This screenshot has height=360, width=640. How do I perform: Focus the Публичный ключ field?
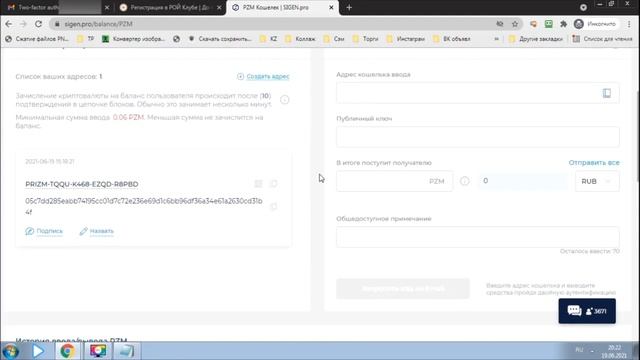pyautogui.click(x=478, y=137)
